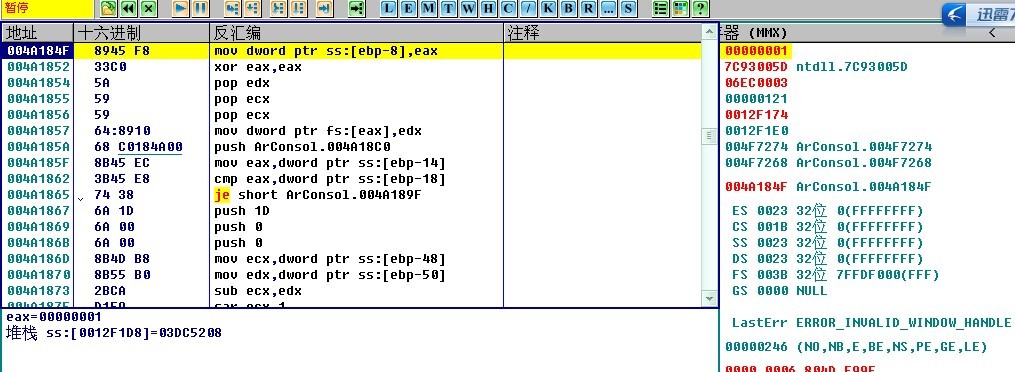Click the Step over toolbar icon
This screenshot has width=1015, height=372.
click(x=252, y=8)
